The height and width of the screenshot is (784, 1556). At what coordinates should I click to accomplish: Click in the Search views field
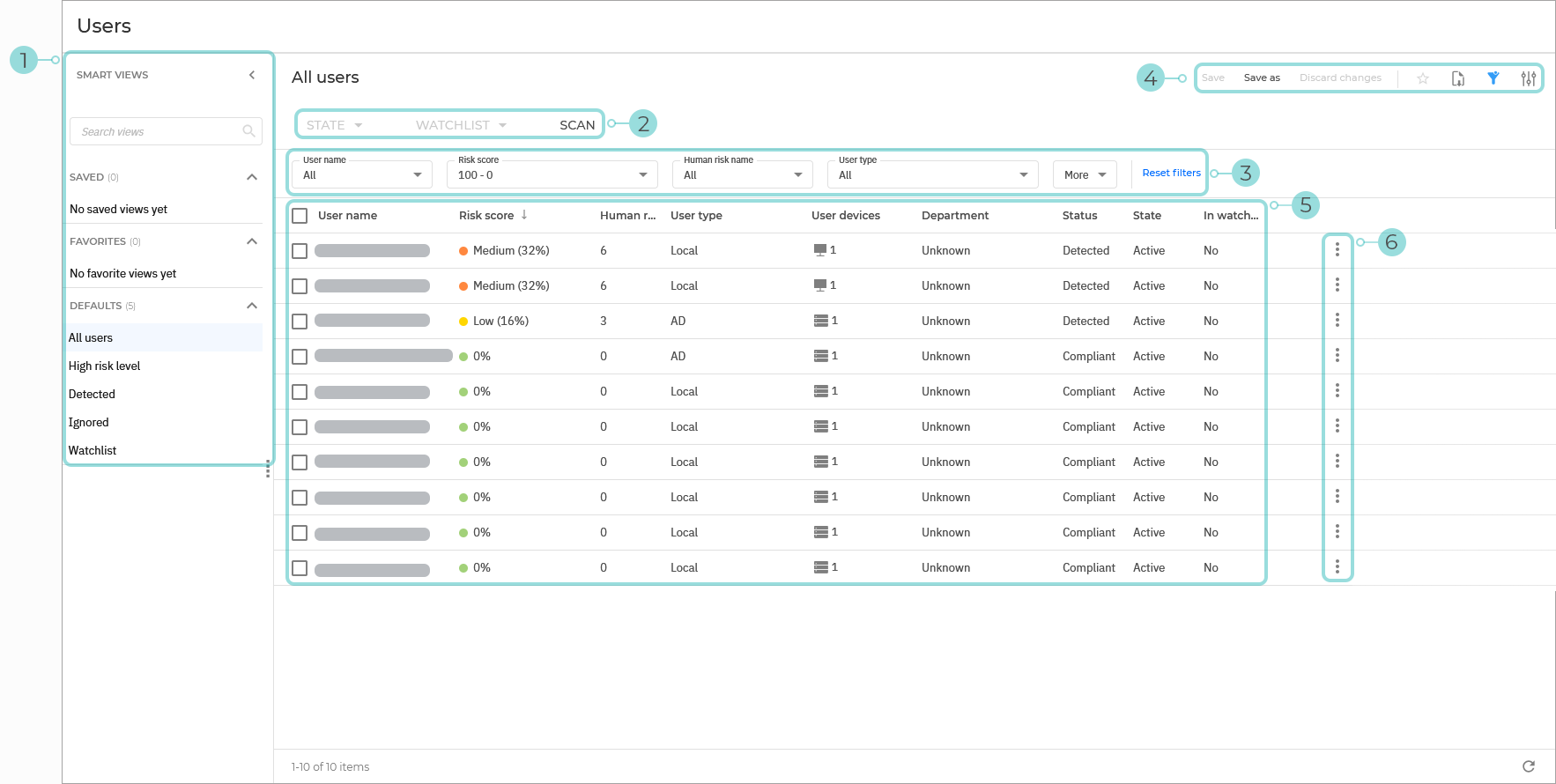[x=166, y=131]
